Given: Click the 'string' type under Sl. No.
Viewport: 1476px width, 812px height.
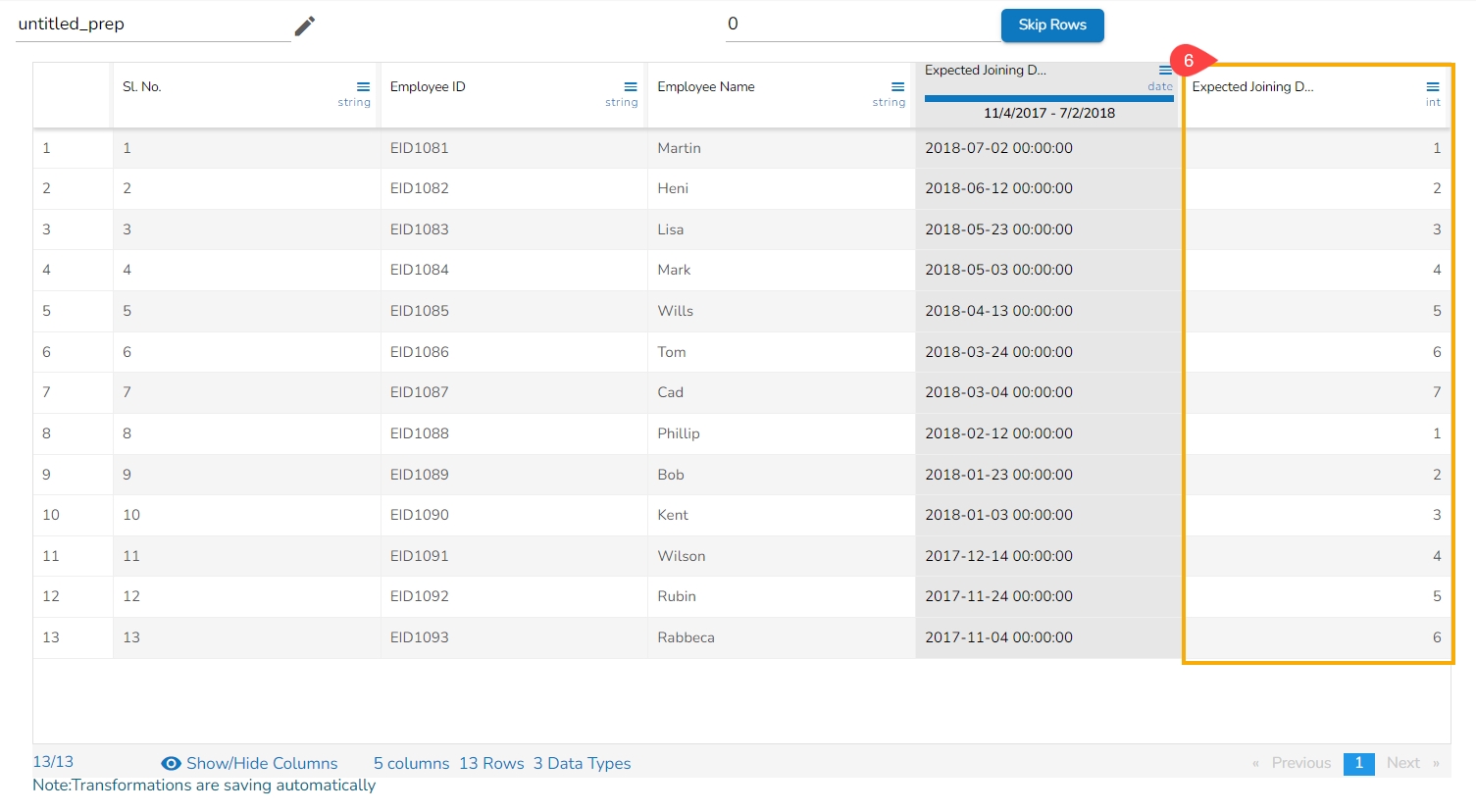Looking at the screenshot, I should click(x=354, y=102).
